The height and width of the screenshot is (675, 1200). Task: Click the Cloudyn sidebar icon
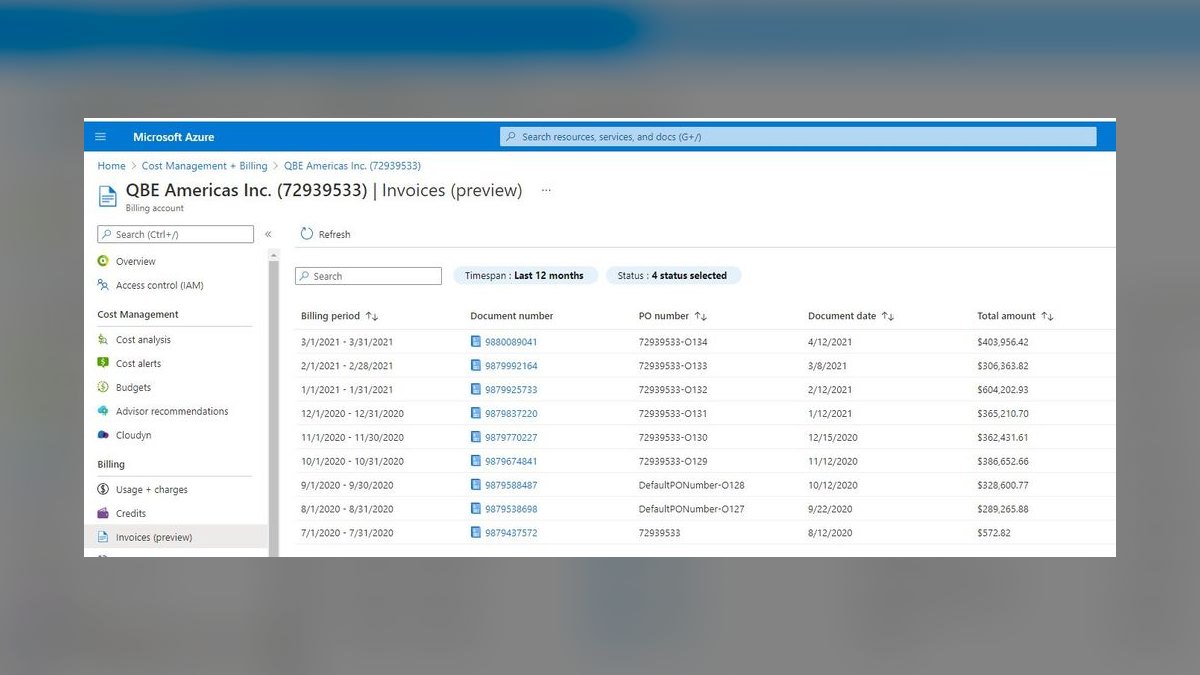point(103,436)
